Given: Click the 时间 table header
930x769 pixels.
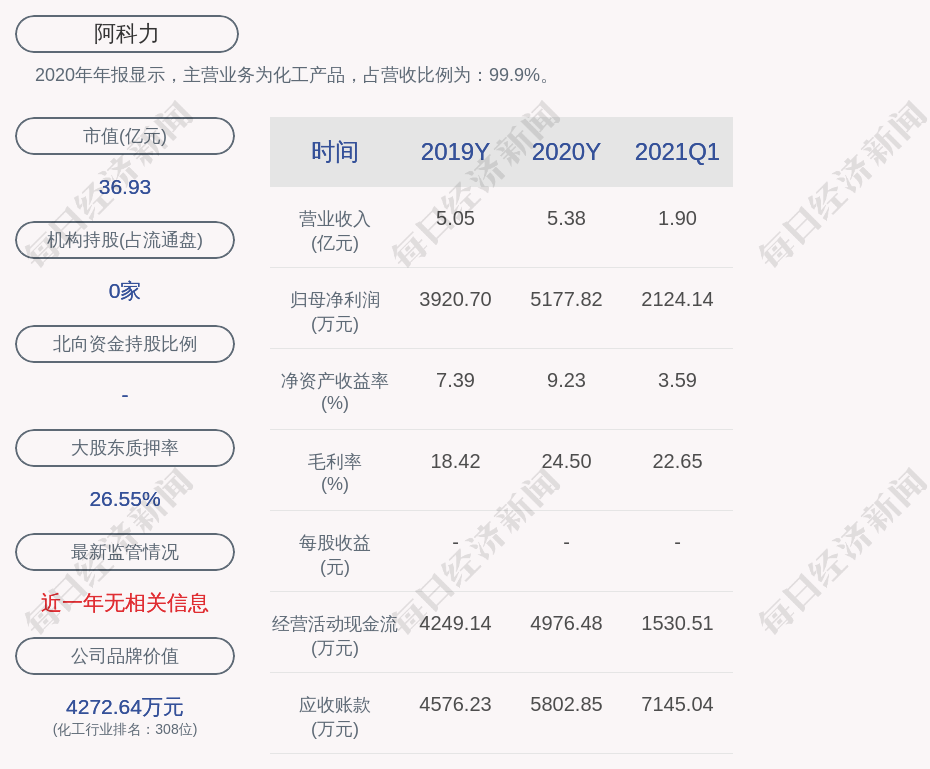Looking at the screenshot, I should click(335, 152).
